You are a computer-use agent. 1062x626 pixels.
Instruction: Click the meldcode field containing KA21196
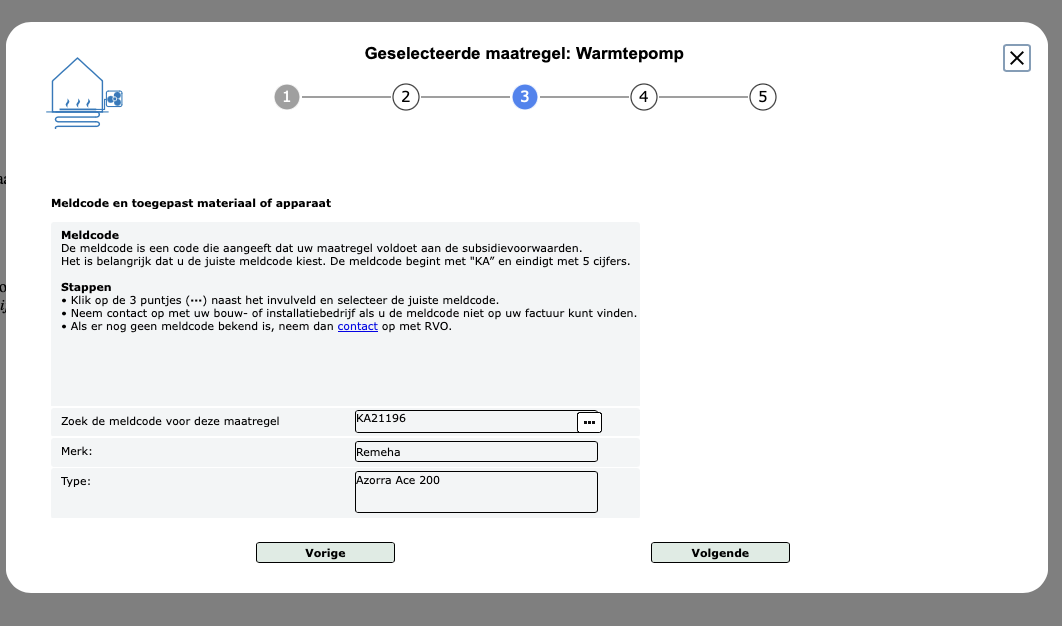pyautogui.click(x=465, y=421)
